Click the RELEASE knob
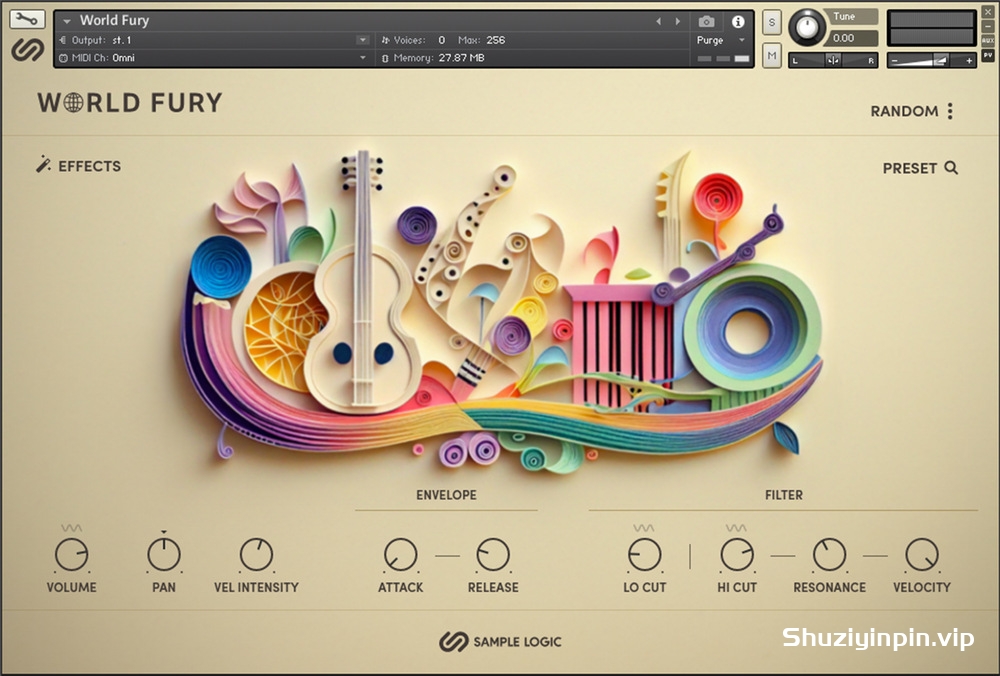Viewport: 1000px width, 676px height. tap(493, 554)
